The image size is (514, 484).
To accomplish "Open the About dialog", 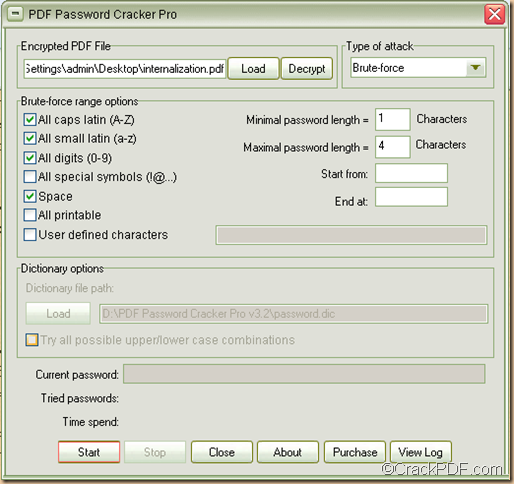I will (x=288, y=452).
